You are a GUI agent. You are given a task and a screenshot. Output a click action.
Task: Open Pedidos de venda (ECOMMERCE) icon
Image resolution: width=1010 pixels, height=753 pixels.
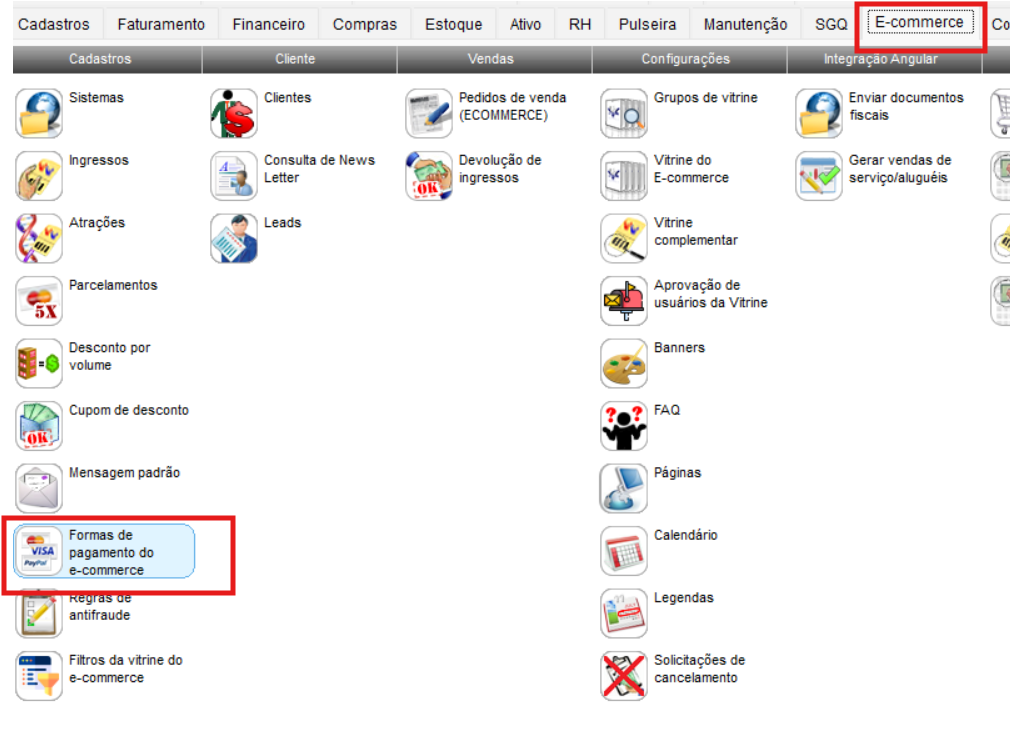click(x=429, y=113)
